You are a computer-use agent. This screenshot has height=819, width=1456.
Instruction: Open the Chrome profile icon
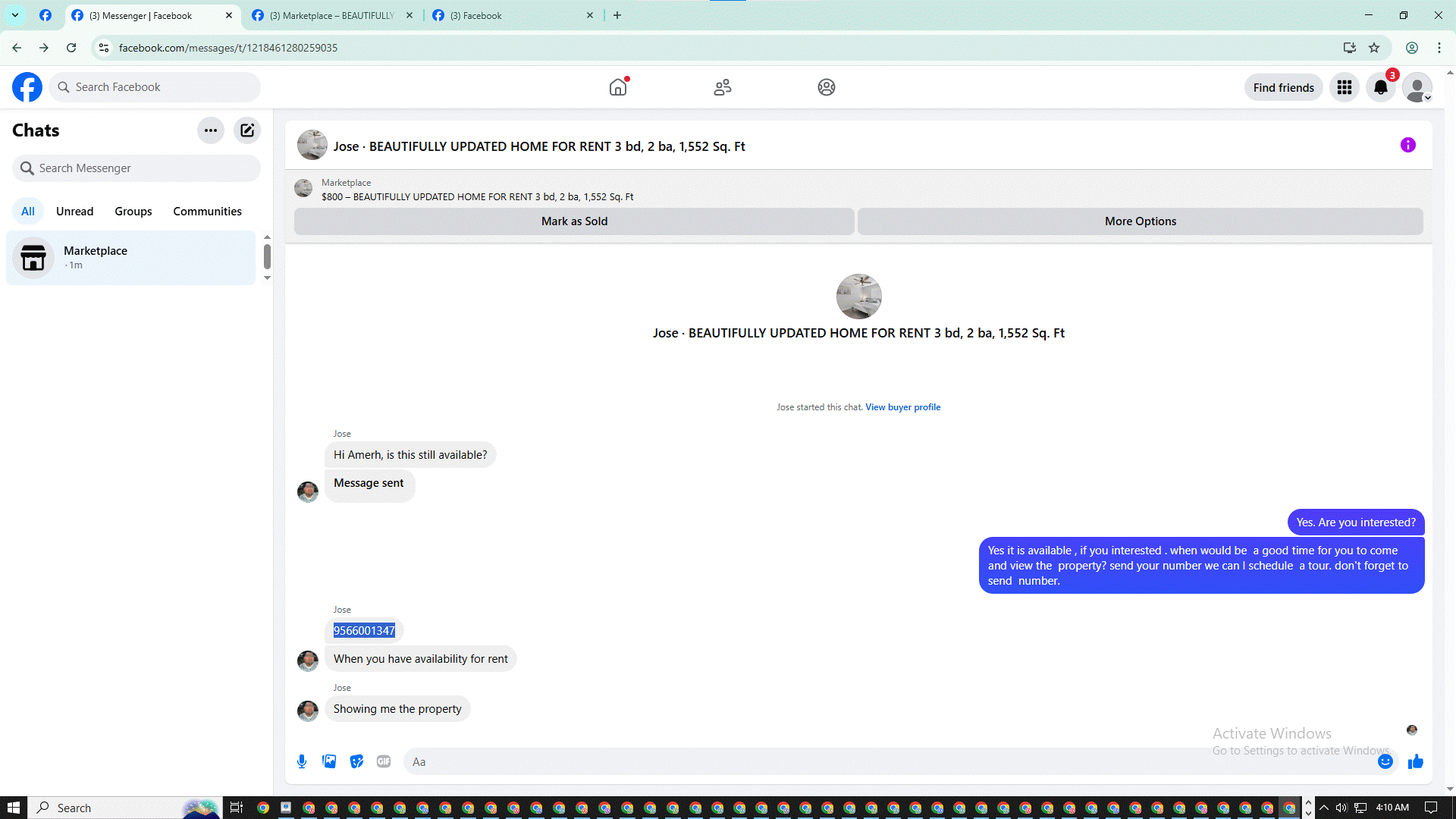pyautogui.click(x=1412, y=48)
